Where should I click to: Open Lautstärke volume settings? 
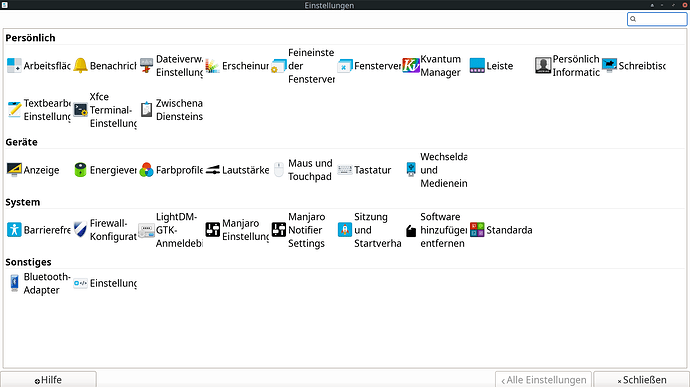click(x=237, y=170)
